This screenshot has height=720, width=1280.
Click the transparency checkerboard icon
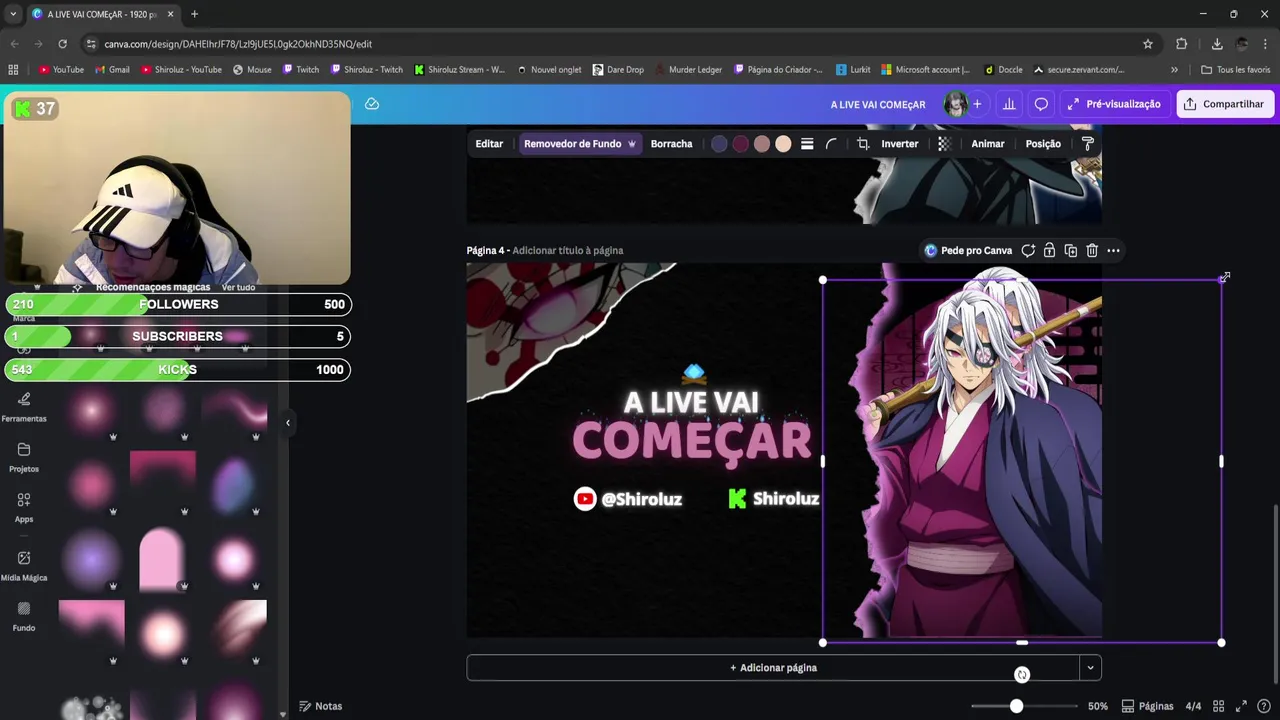943,144
